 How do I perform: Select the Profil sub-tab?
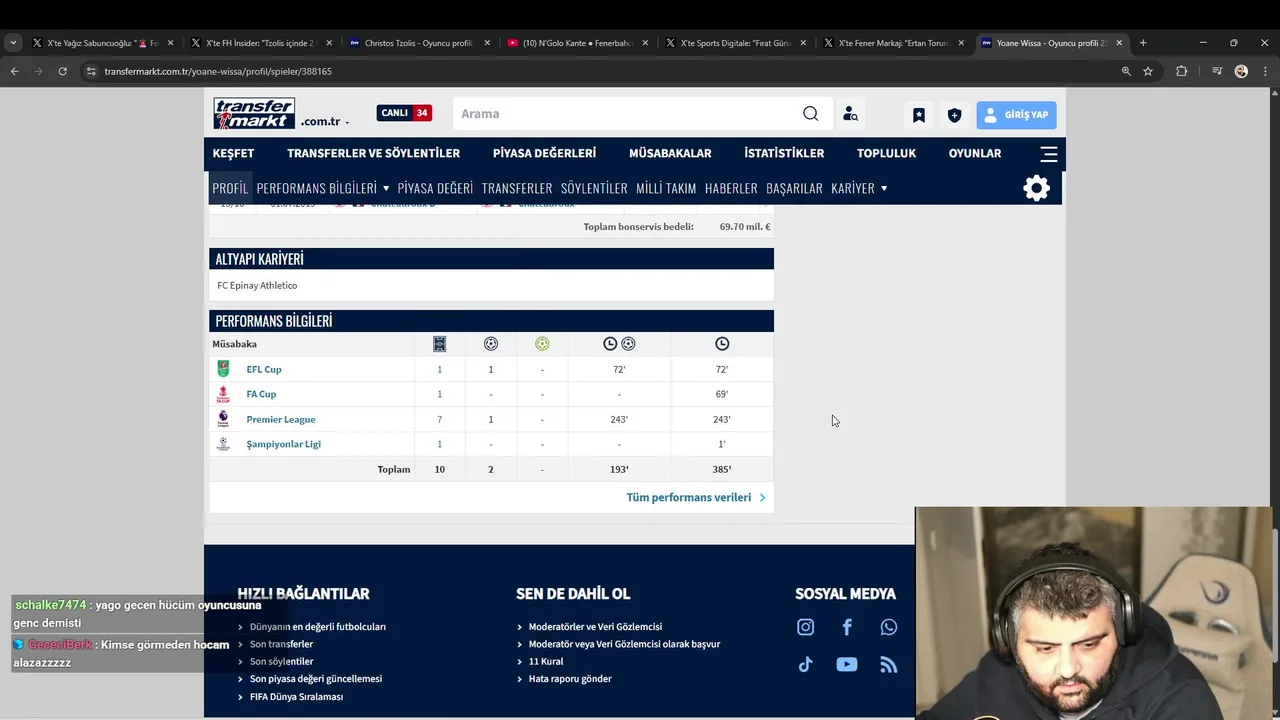tap(230, 188)
